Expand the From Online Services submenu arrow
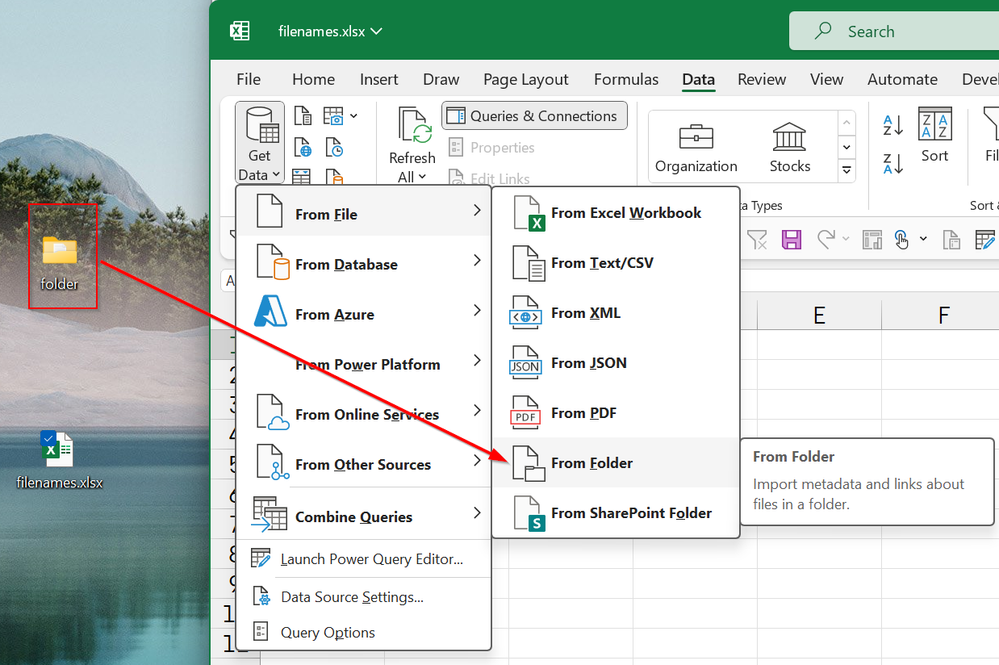Image resolution: width=999 pixels, height=665 pixels. pos(477,410)
